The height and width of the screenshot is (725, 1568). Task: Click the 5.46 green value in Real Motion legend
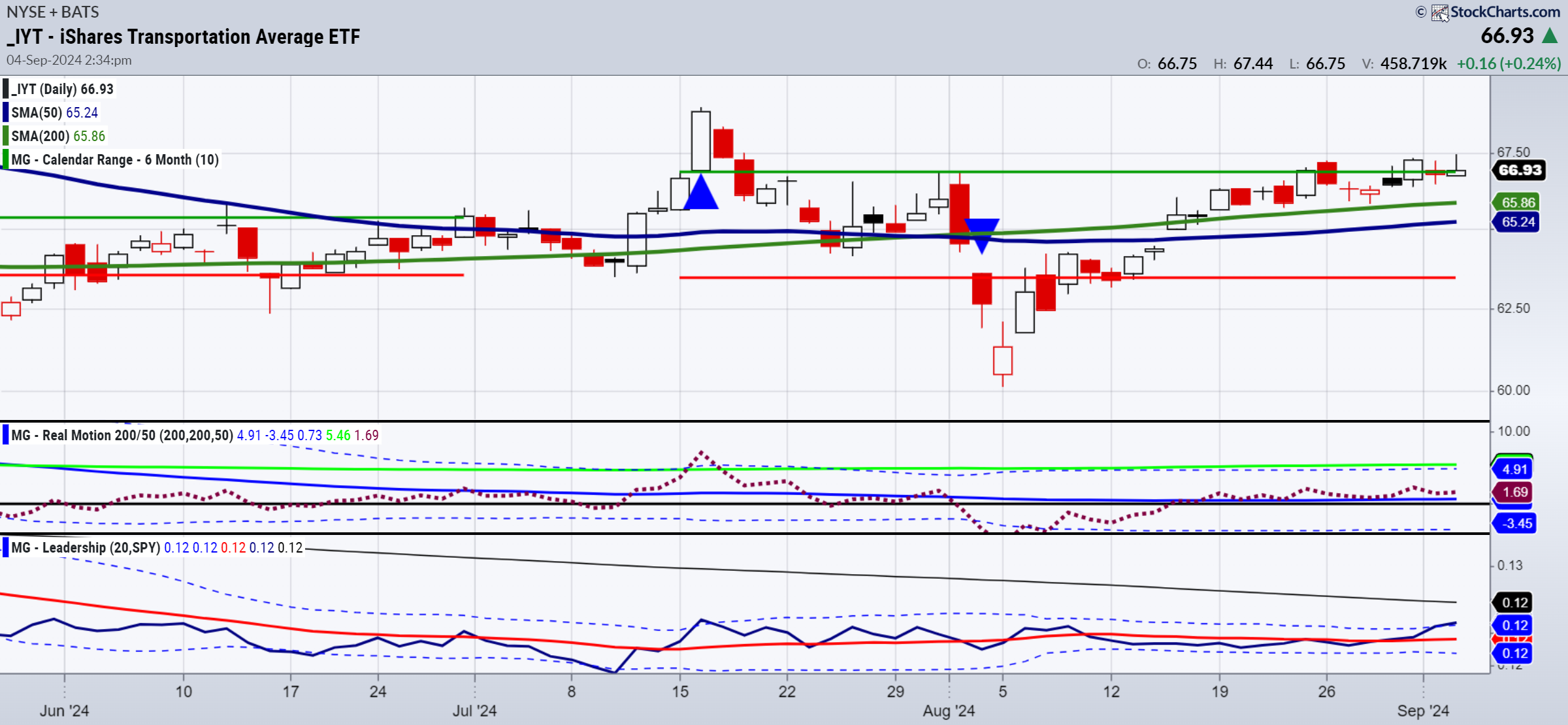pos(338,435)
